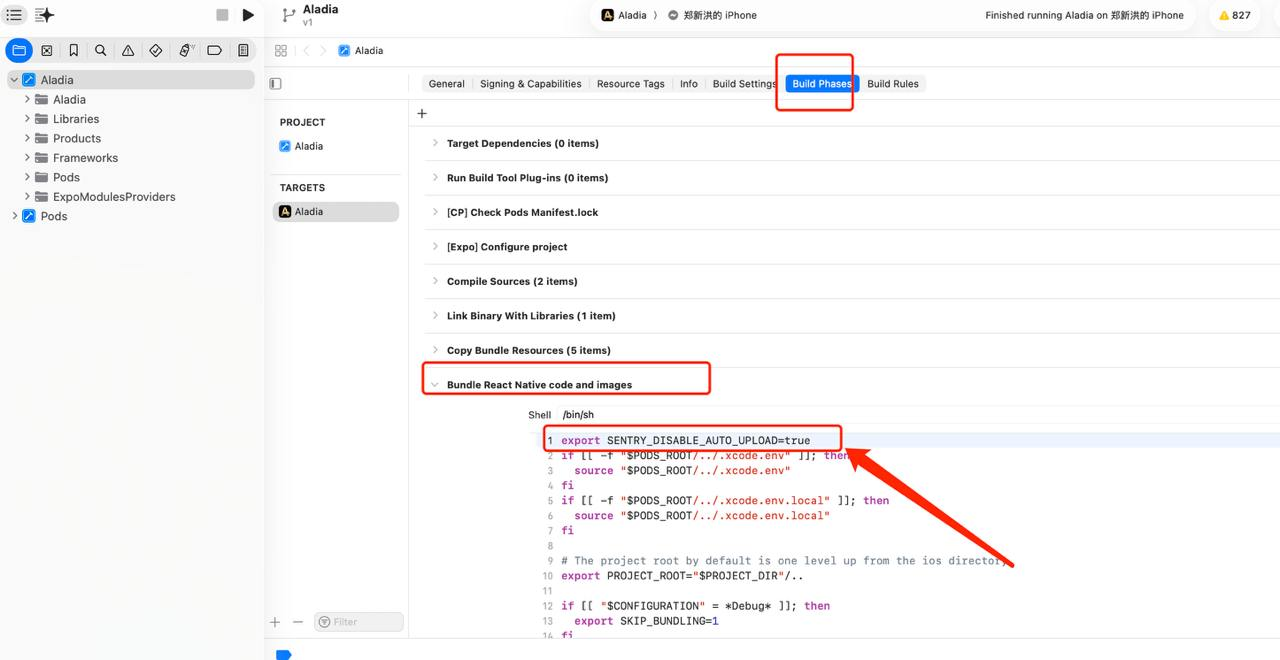The image size is (1280, 660).
Task: Expand Link Binary With Libraries phase
Action: (x=435, y=316)
